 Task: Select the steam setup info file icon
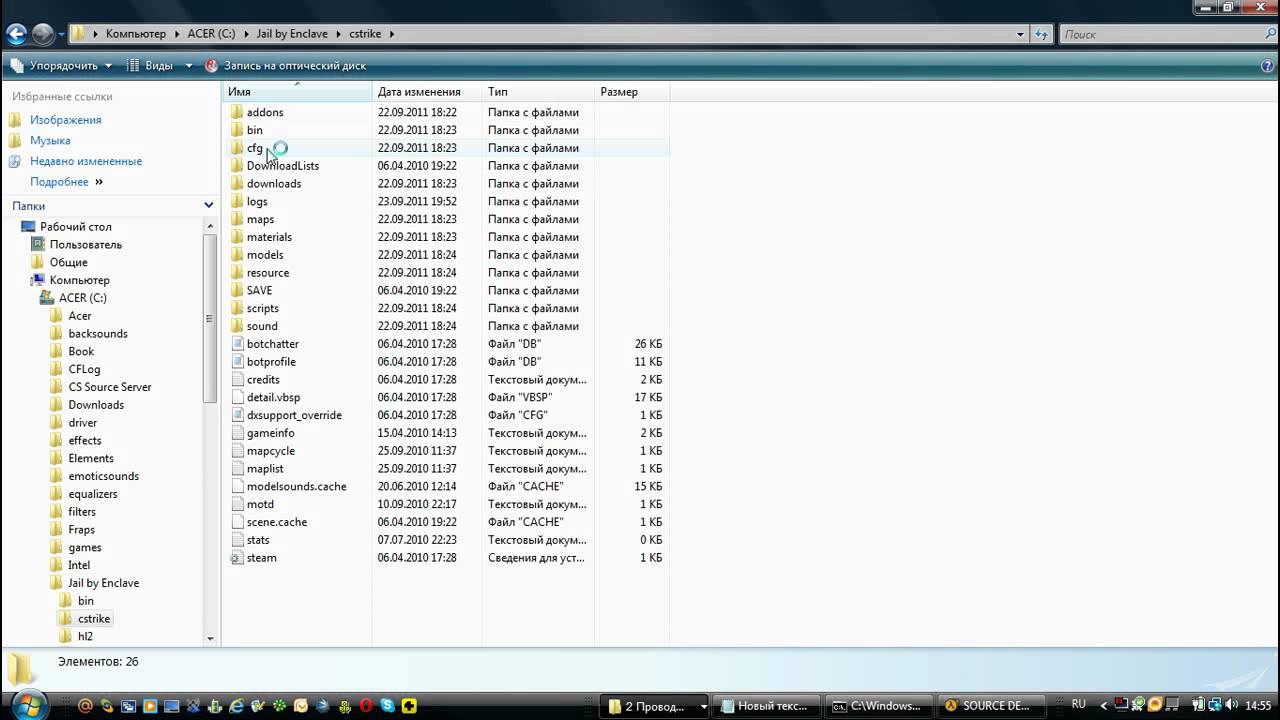point(237,558)
